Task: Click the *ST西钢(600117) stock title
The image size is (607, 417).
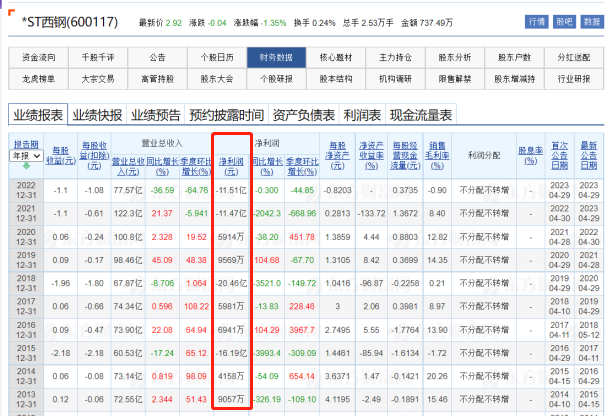Action: [x=70, y=22]
